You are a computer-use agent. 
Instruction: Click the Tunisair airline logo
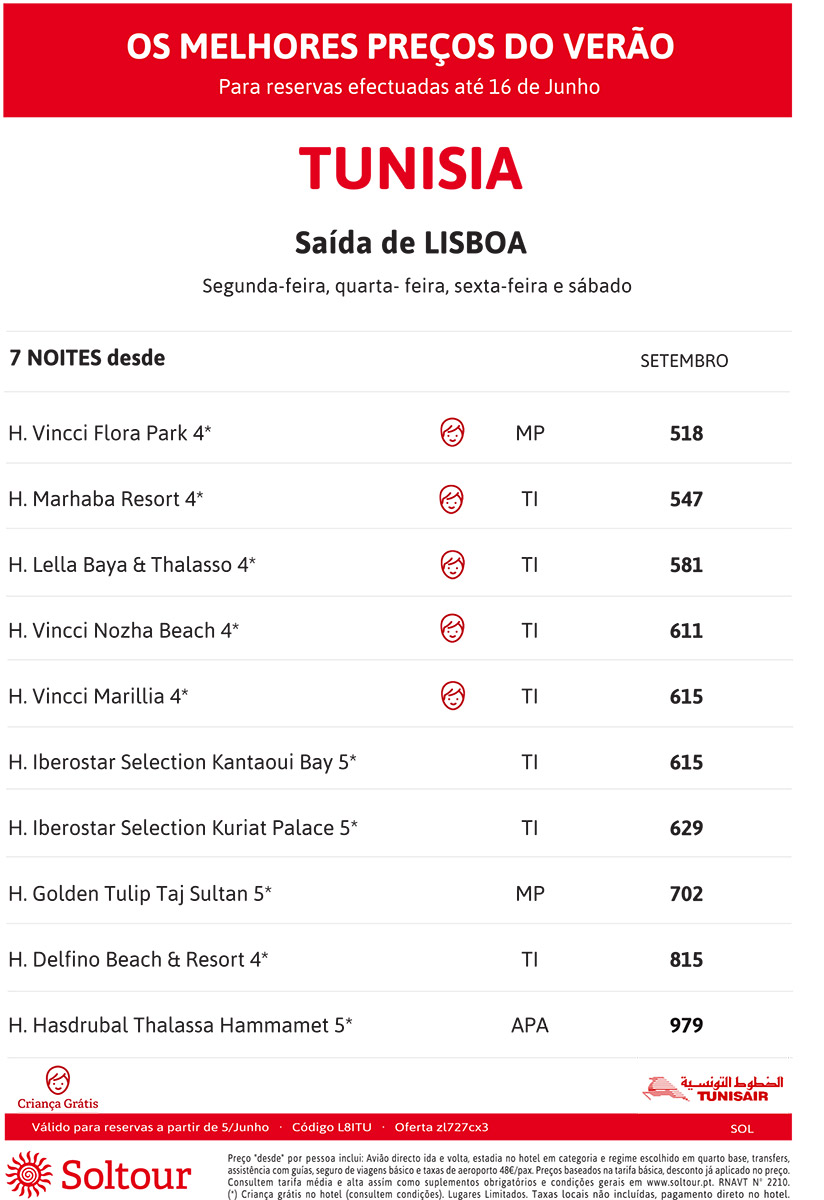(x=713, y=1088)
